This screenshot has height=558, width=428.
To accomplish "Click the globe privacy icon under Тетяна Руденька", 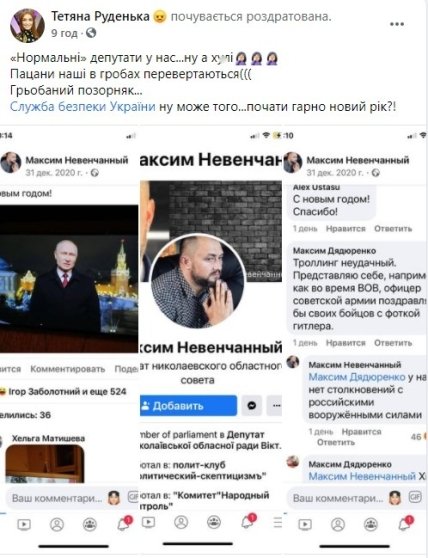I will pyautogui.click(x=91, y=33).
